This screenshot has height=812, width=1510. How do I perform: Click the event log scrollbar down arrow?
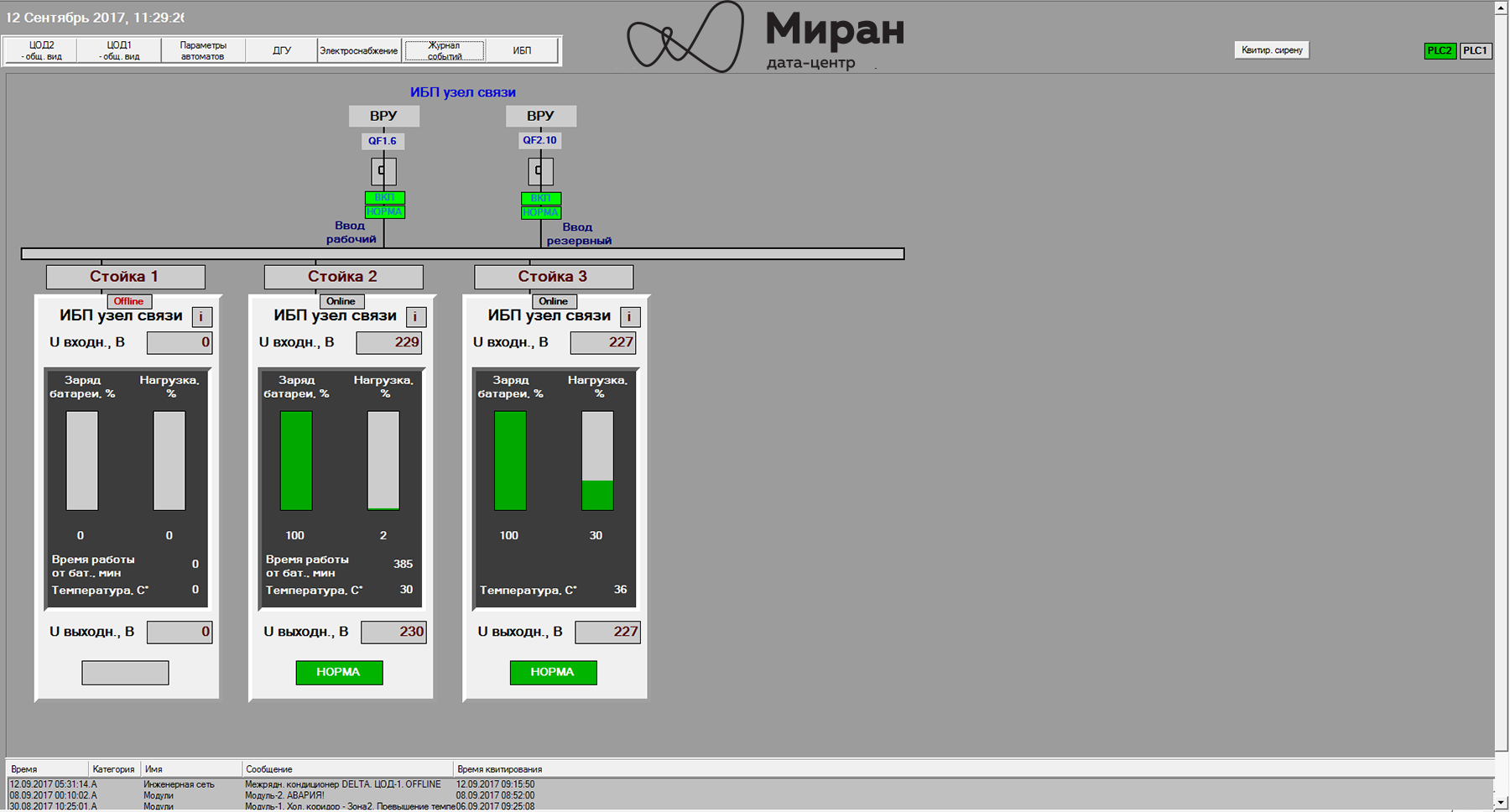(x=1502, y=803)
